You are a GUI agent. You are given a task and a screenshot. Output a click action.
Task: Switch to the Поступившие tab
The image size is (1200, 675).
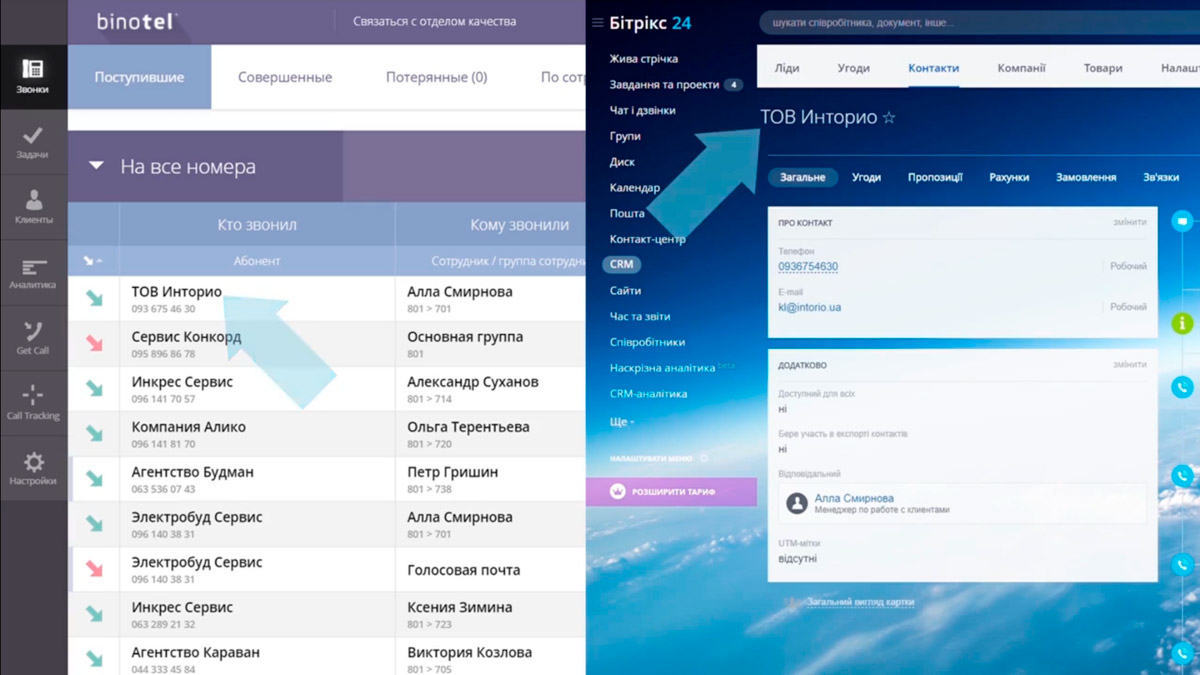[x=139, y=77]
